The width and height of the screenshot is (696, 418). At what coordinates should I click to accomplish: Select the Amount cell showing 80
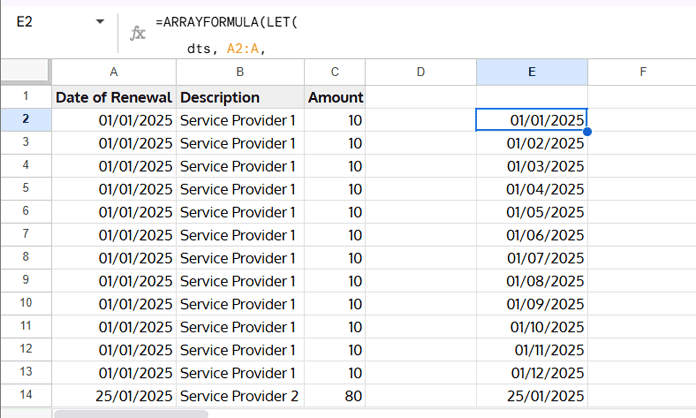[335, 396]
